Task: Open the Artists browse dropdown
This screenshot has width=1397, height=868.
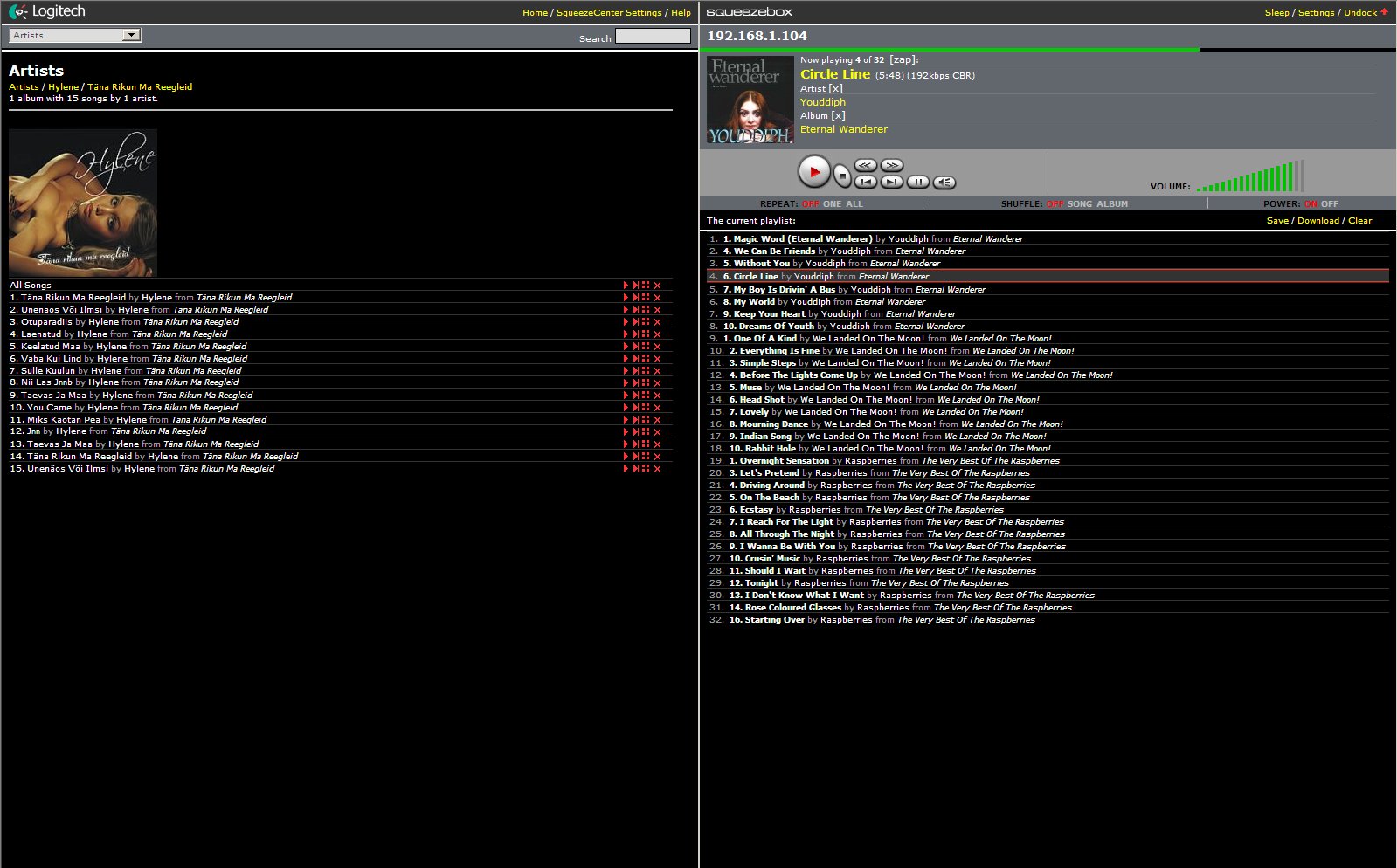Action: [76, 36]
